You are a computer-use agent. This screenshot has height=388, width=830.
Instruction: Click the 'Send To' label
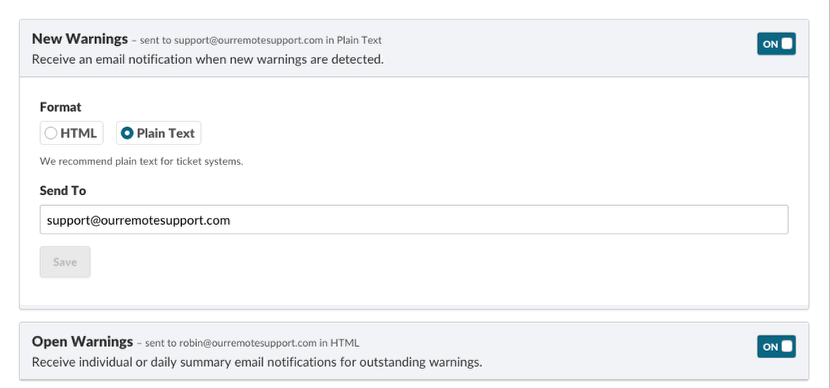[63, 191]
